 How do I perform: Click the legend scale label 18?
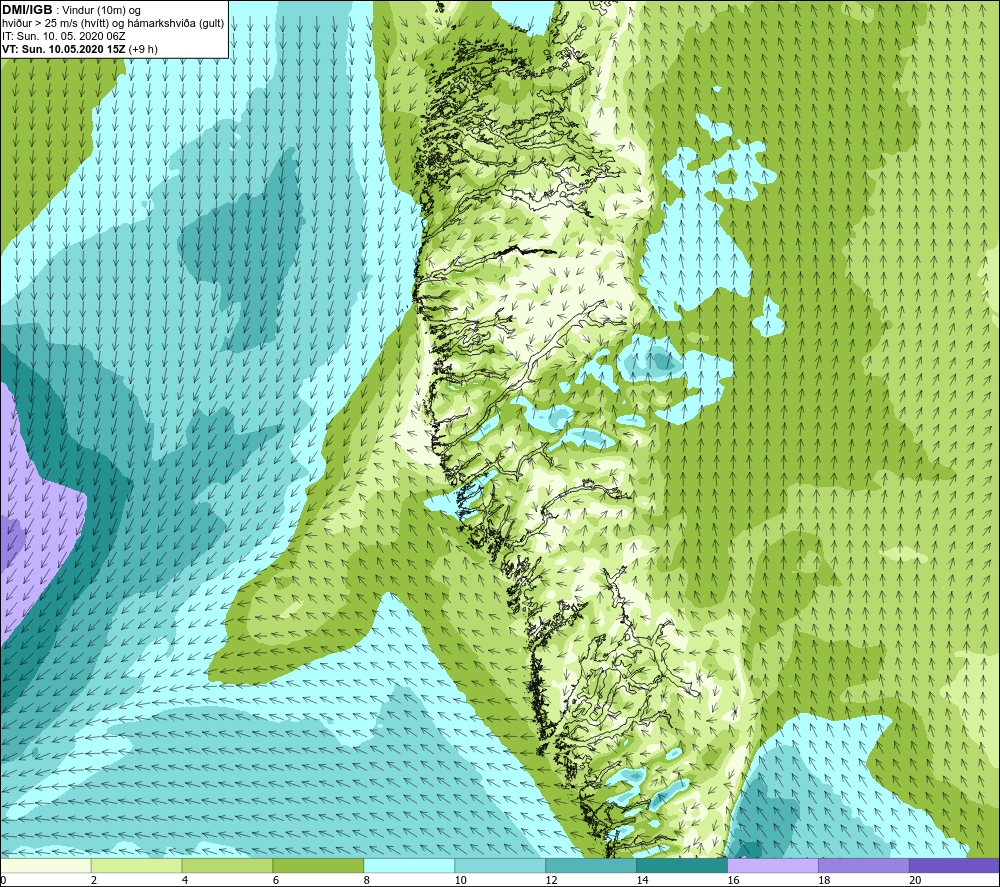click(824, 880)
